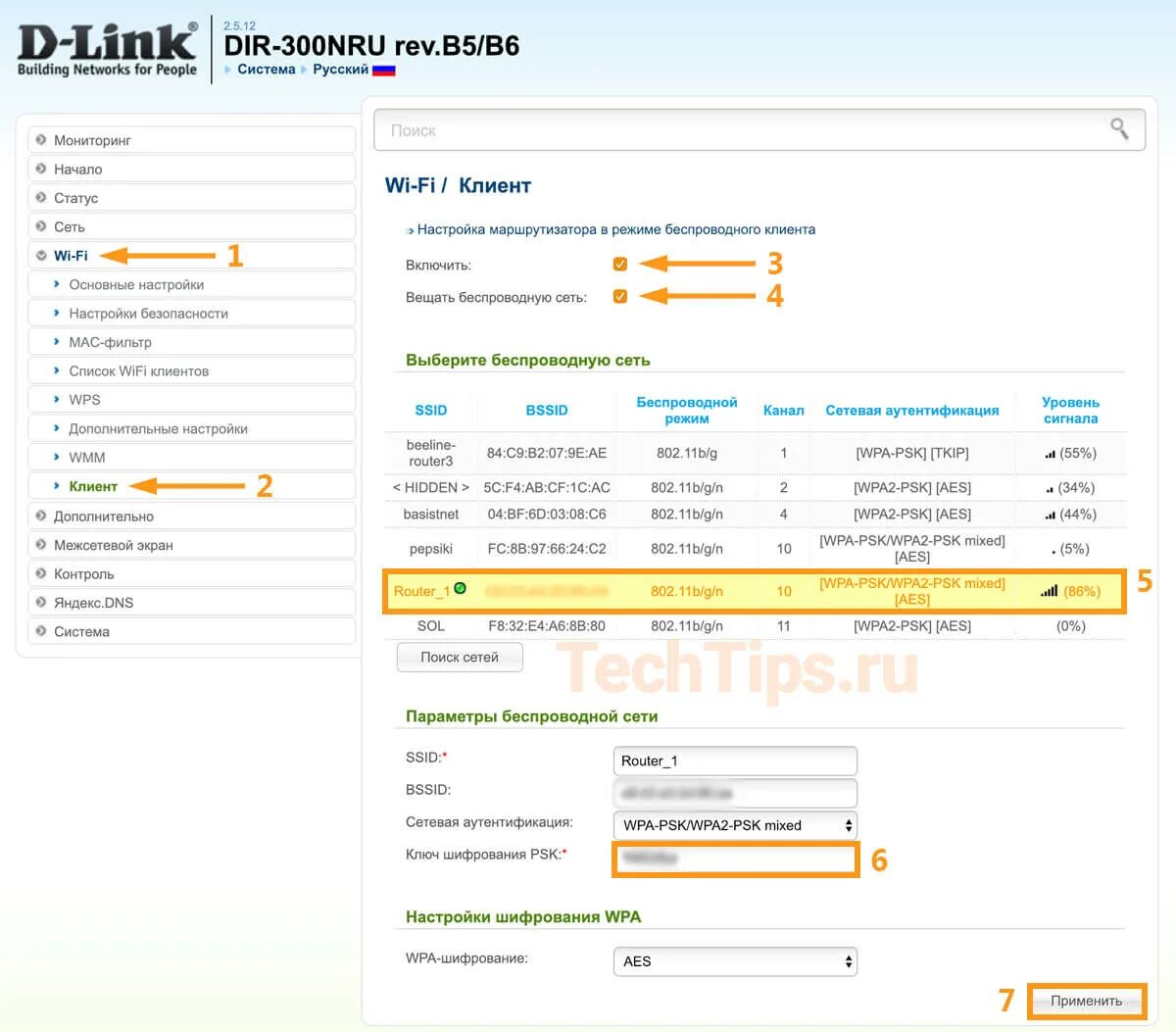Open the WPA-шифрование AES dropdown
This screenshot has width=1176, height=1032.
735,961
